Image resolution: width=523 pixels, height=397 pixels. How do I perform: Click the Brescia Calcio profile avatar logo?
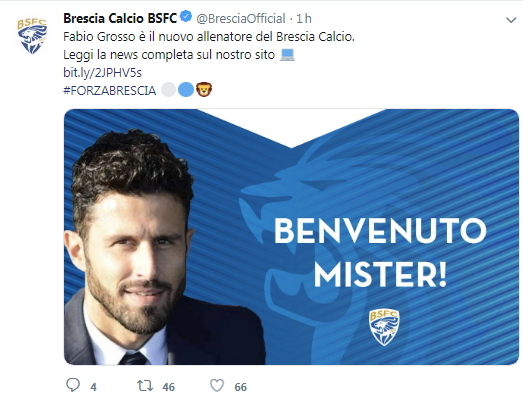tap(32, 36)
